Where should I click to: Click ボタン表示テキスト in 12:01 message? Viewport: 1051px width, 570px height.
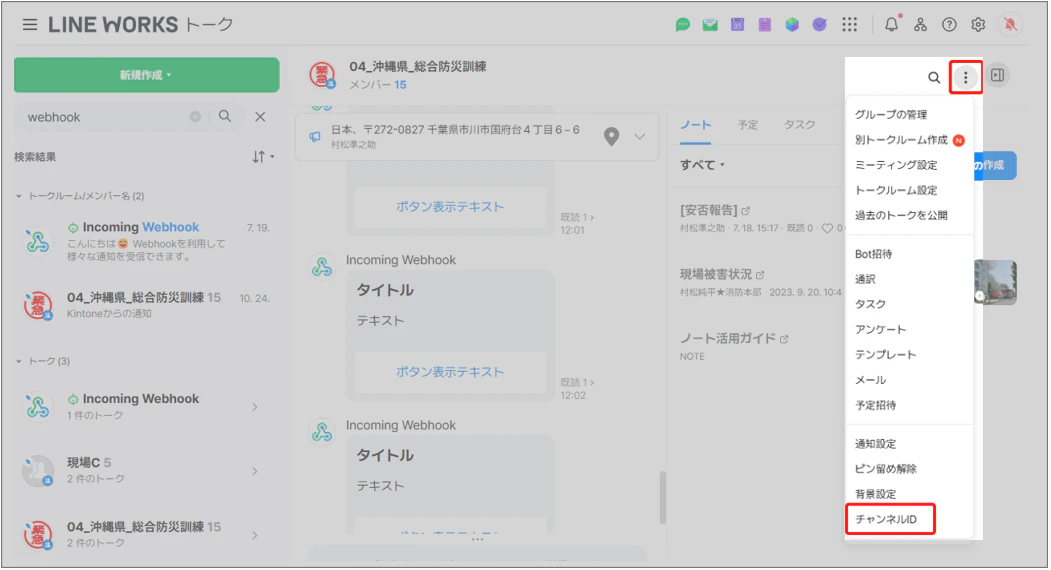click(x=450, y=207)
